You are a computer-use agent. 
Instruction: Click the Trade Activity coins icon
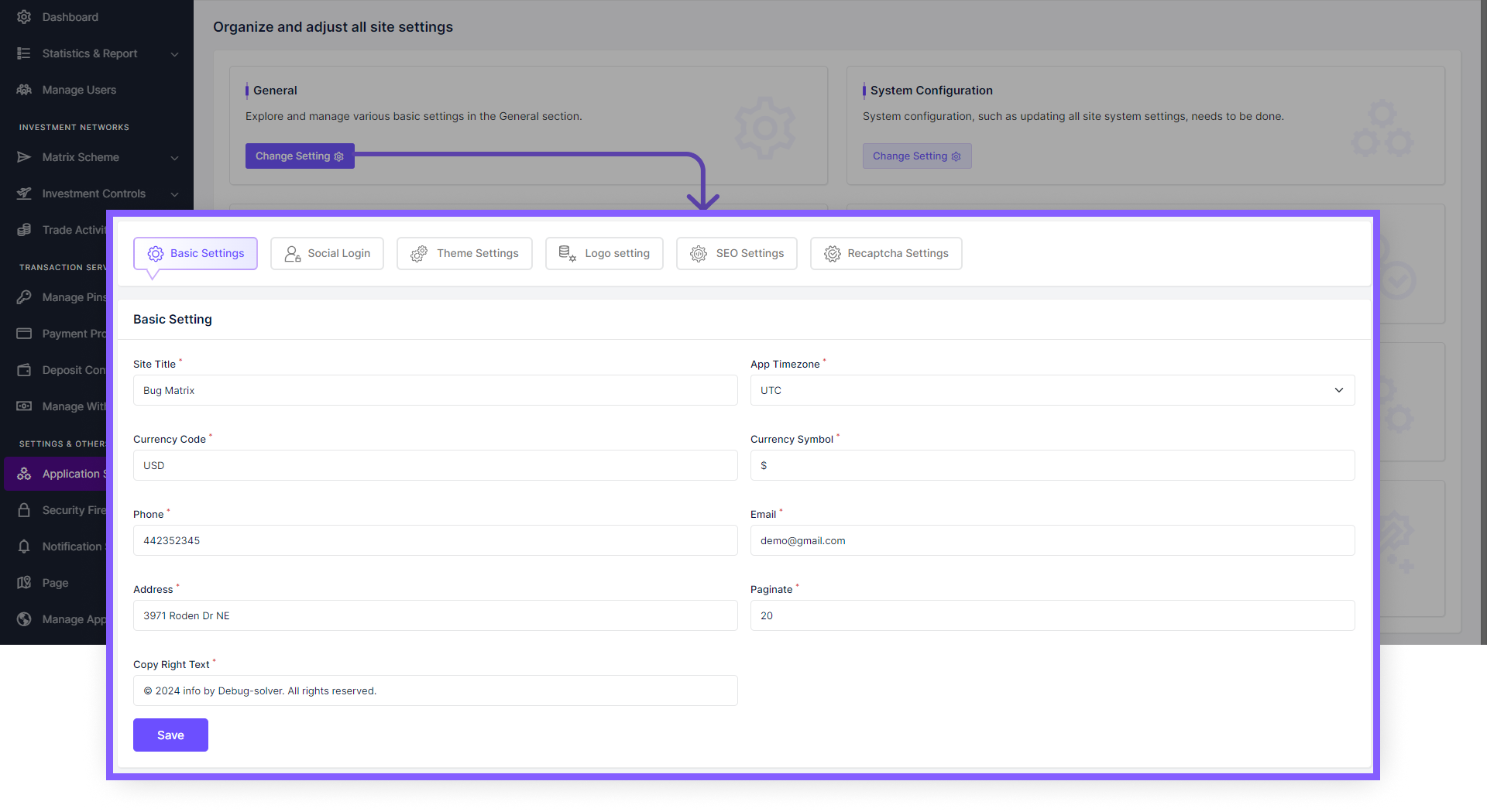point(24,230)
